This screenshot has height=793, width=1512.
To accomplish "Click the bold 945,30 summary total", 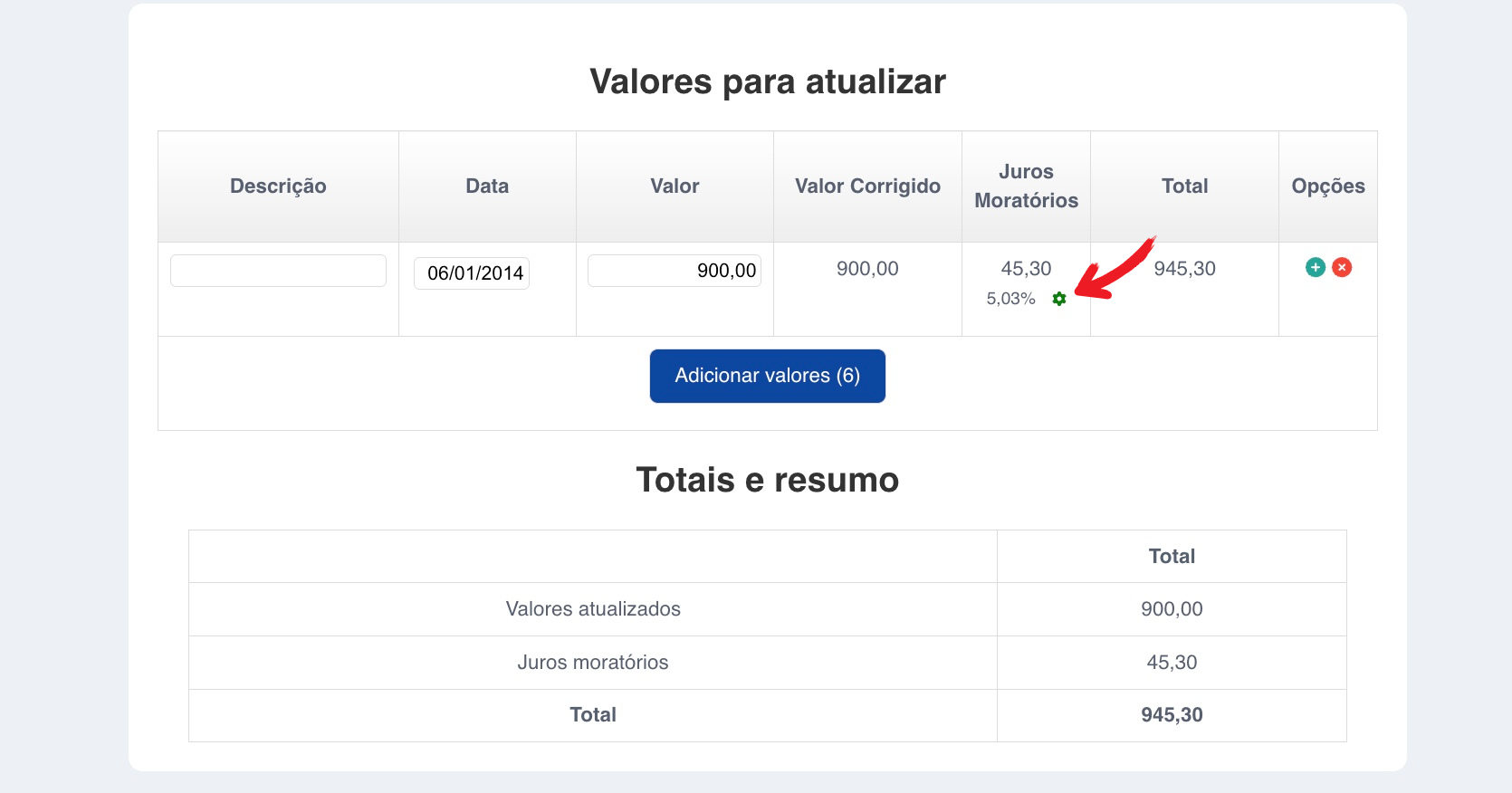I will pyautogui.click(x=1172, y=715).
